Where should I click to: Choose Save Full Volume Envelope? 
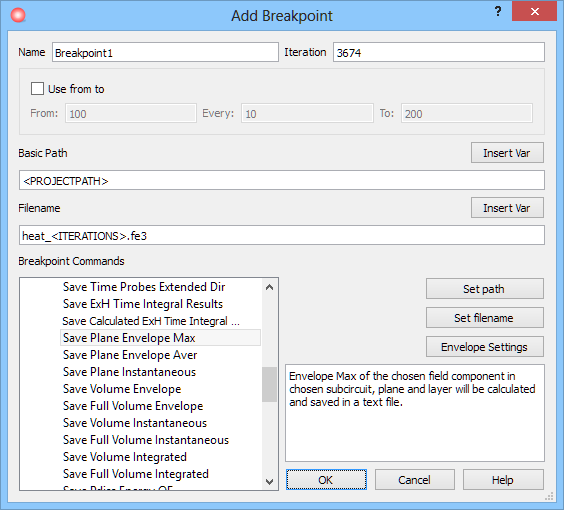(133, 406)
